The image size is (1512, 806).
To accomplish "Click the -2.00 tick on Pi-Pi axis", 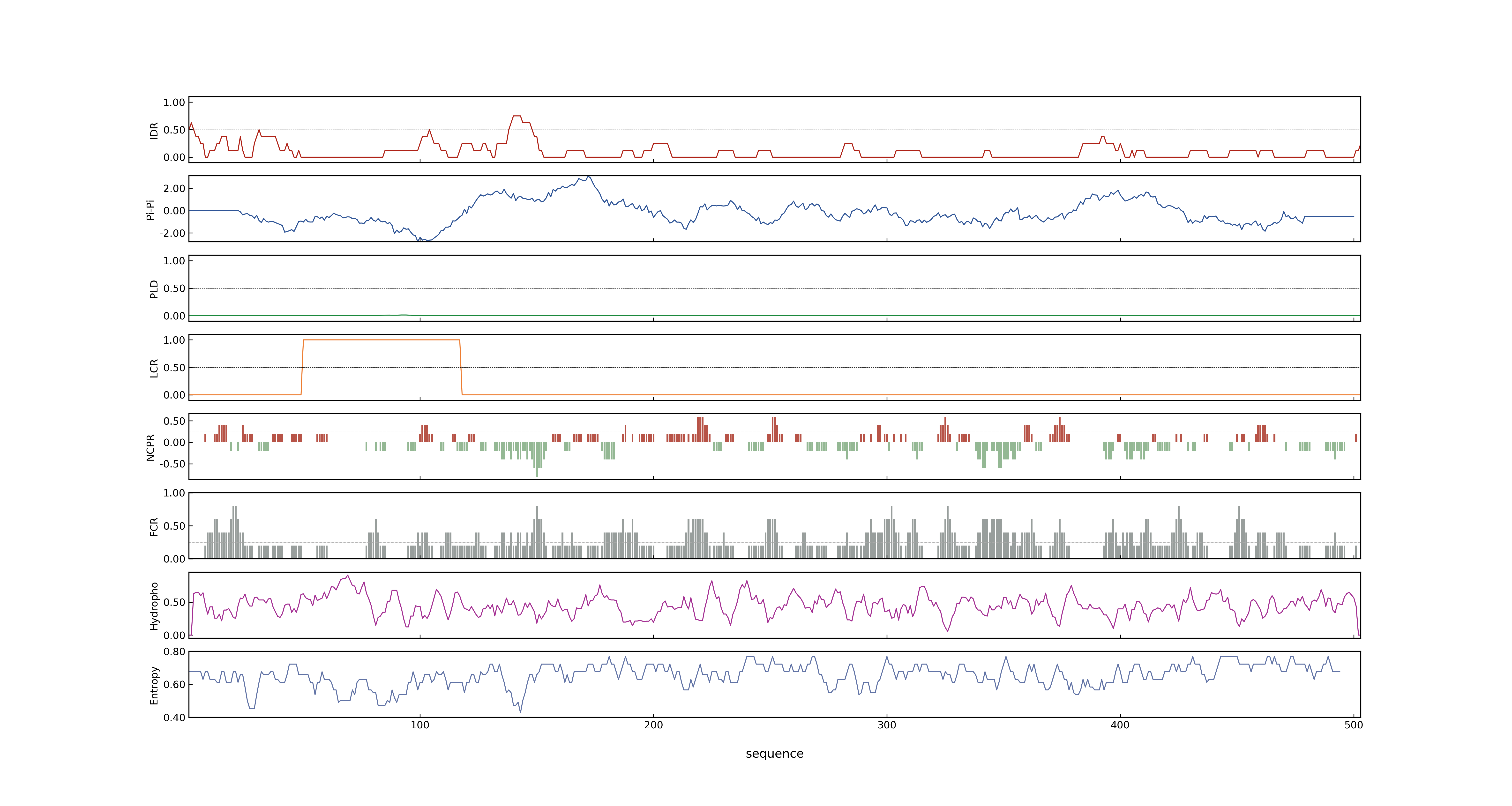I will (x=172, y=233).
